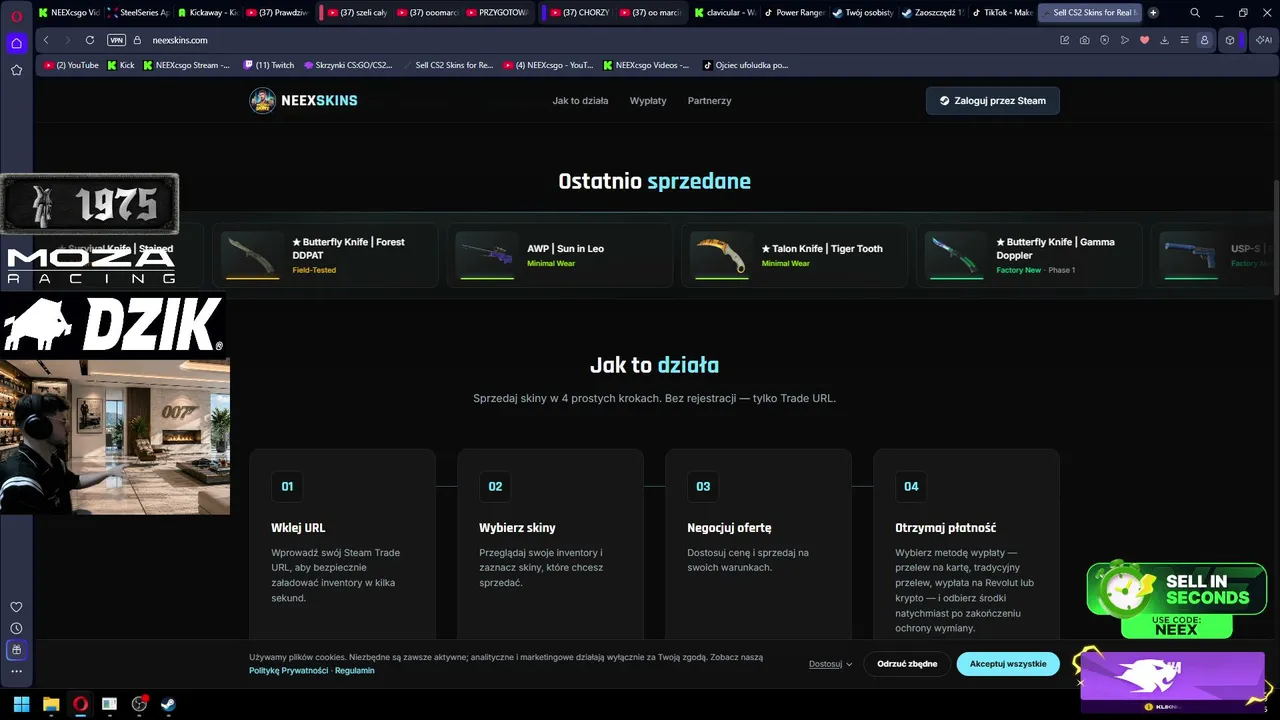Click the NEEXSKINS logo
Image resolution: width=1280 pixels, height=720 pixels.
click(304, 100)
